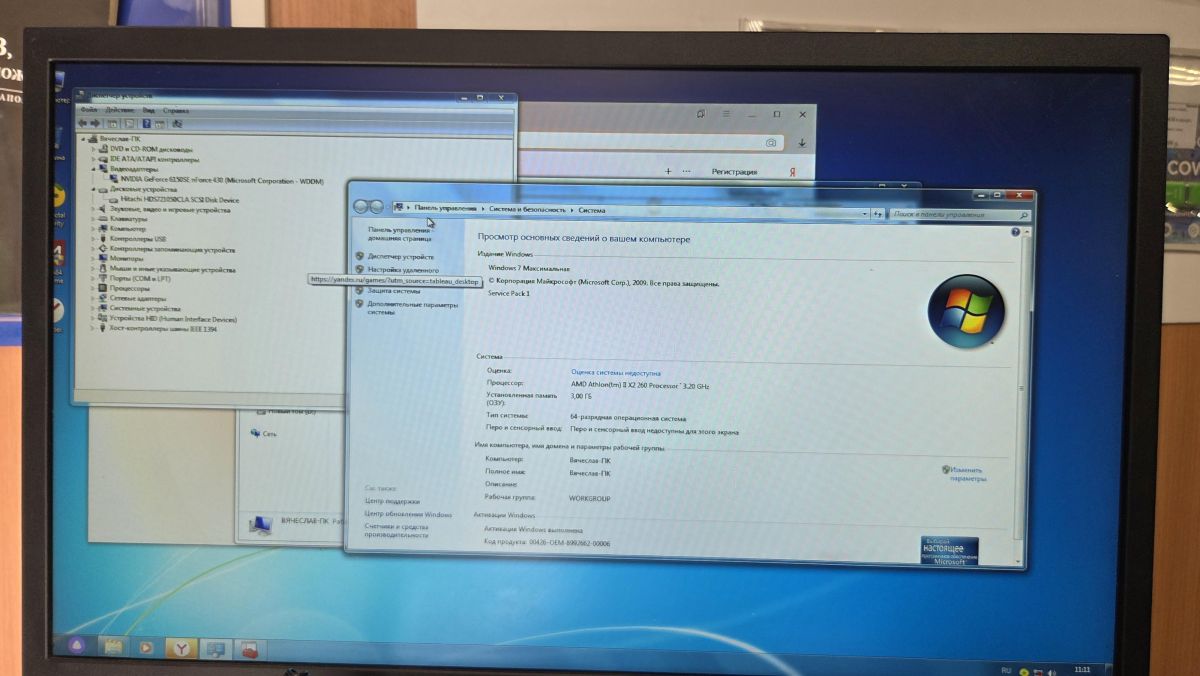Open the Вид menu in Device Manager

coord(148,110)
